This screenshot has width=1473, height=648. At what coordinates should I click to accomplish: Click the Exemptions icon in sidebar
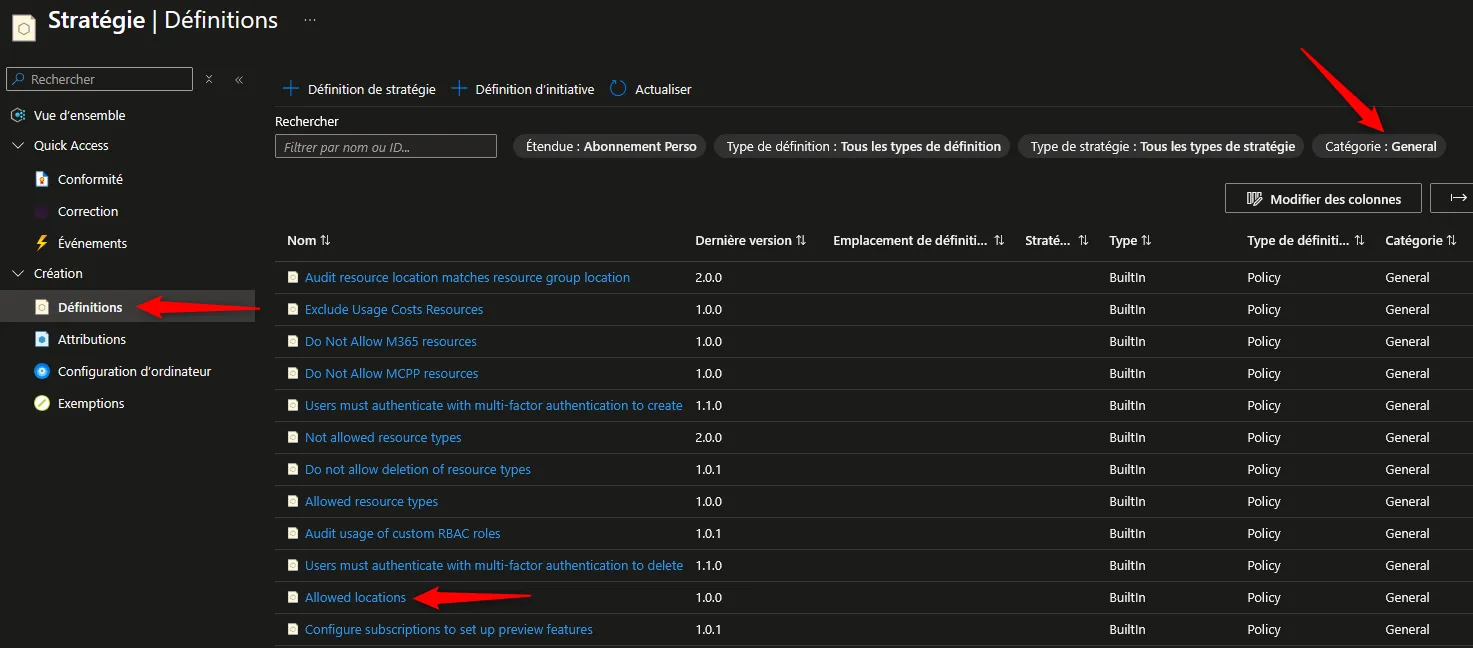42,403
